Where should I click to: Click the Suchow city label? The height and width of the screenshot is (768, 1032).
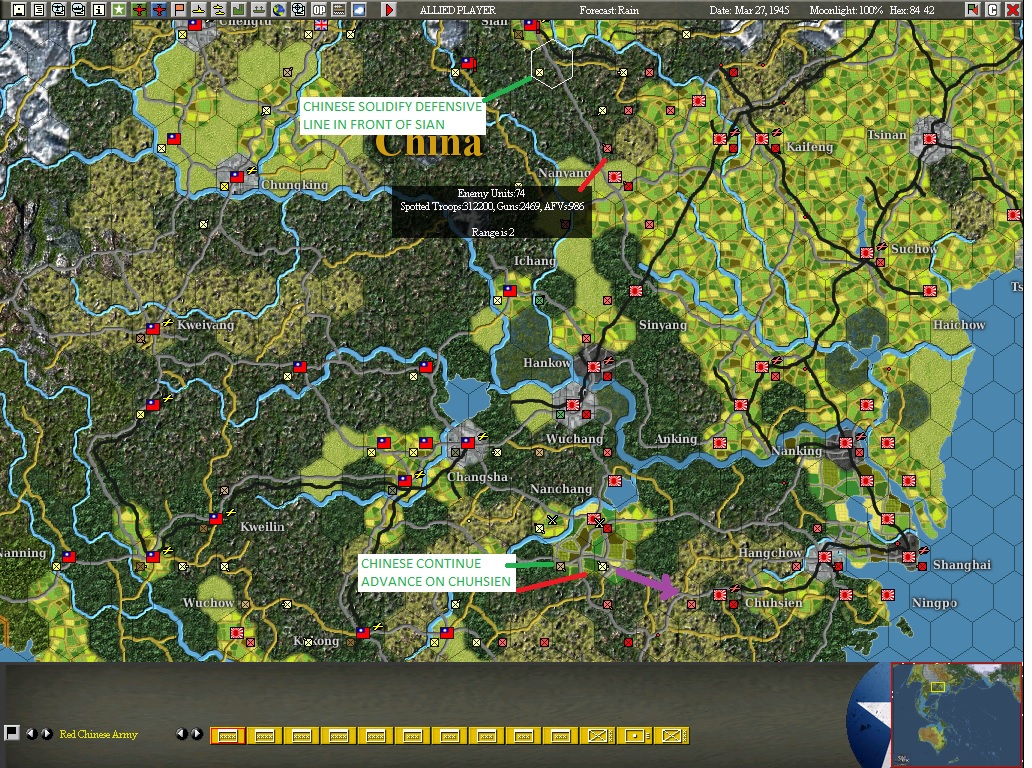tap(914, 249)
